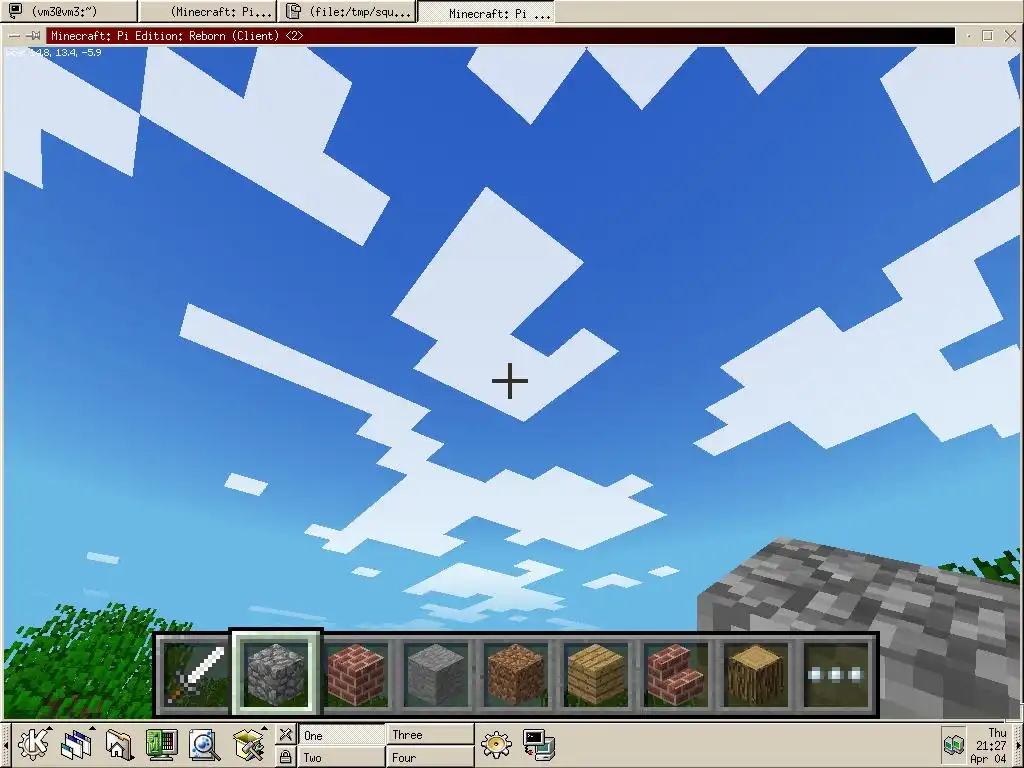The width and height of the screenshot is (1024, 768).
Task: Click the Minecraft Pi Edition Reborn title bar
Action: (x=500, y=36)
